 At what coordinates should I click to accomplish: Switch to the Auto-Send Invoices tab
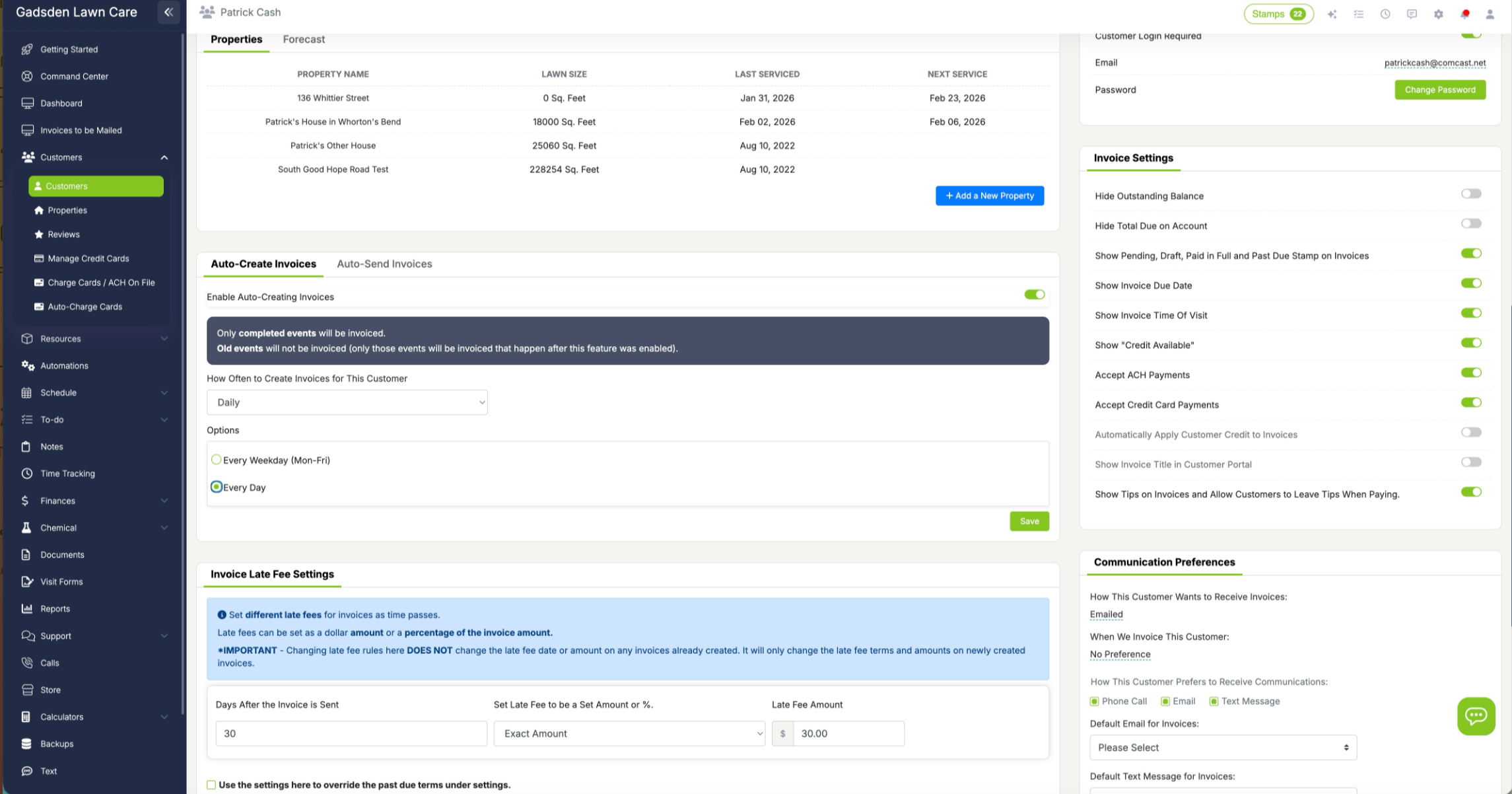(x=384, y=264)
